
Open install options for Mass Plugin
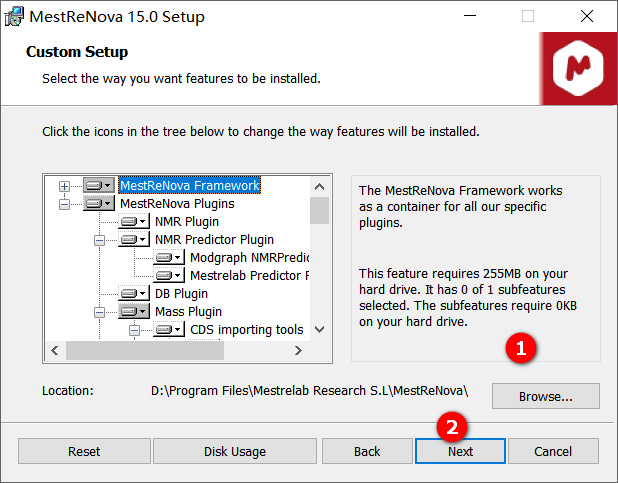pyautogui.click(x=134, y=311)
